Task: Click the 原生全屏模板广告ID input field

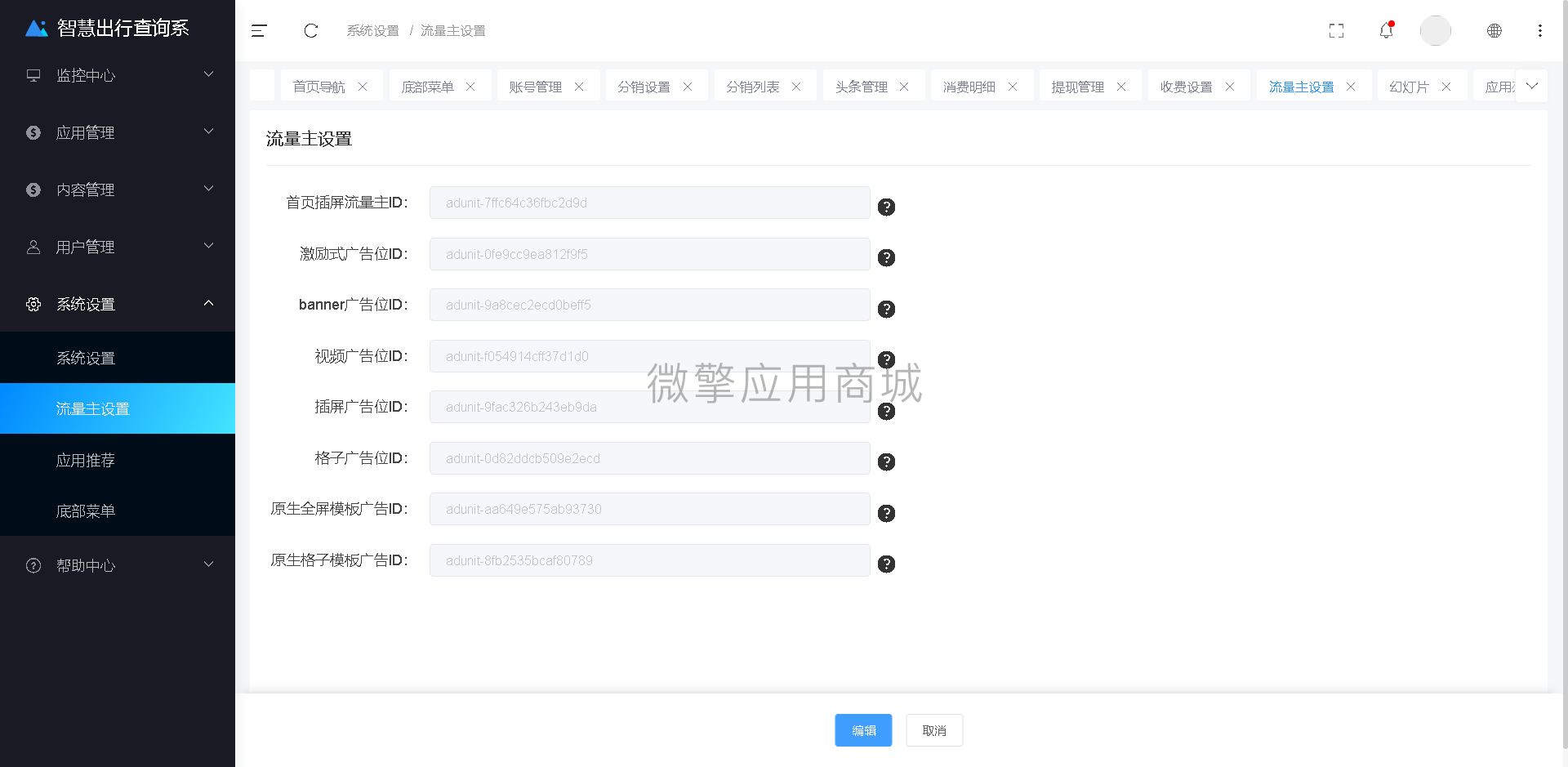Action: coord(650,509)
